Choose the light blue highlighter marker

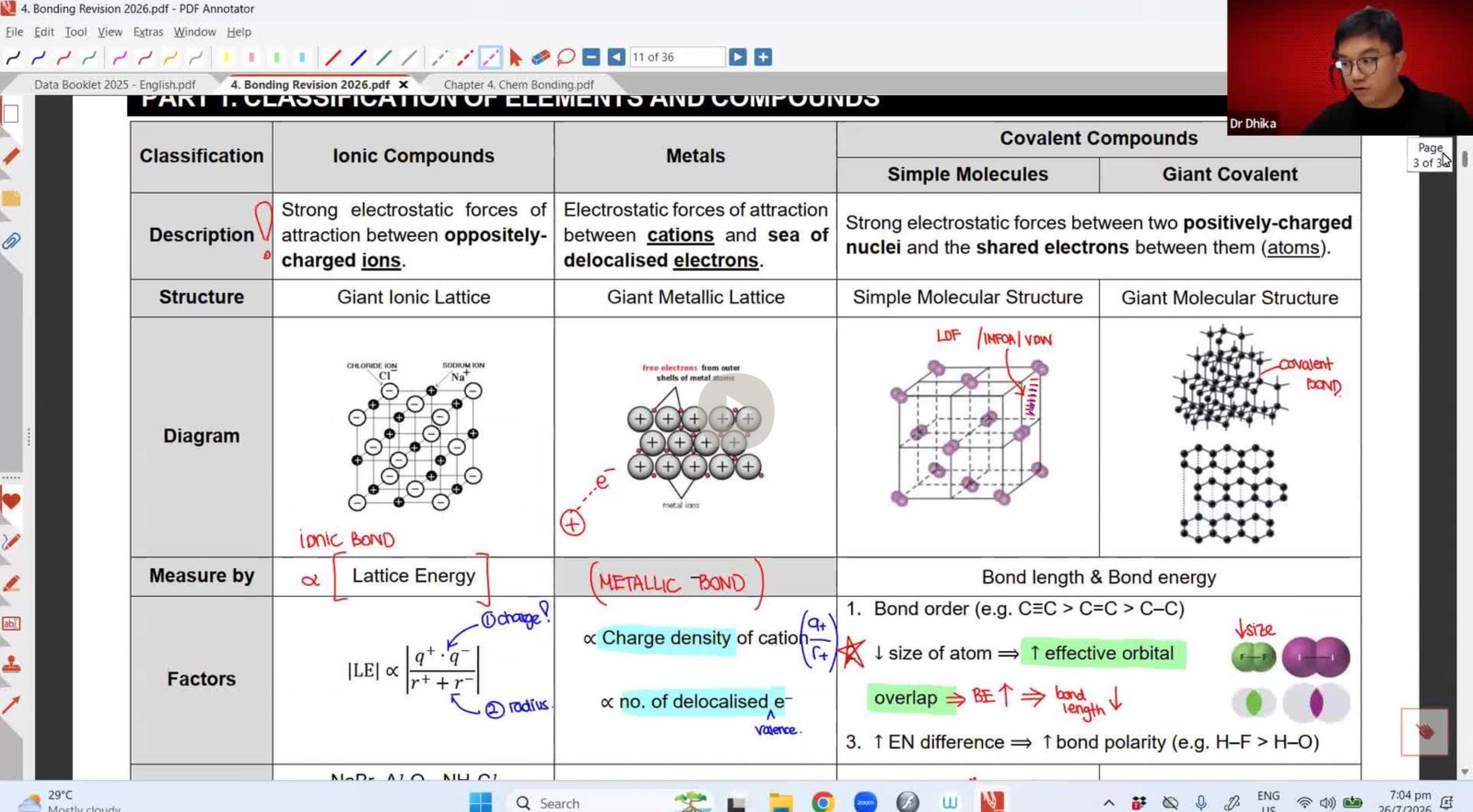coord(302,57)
